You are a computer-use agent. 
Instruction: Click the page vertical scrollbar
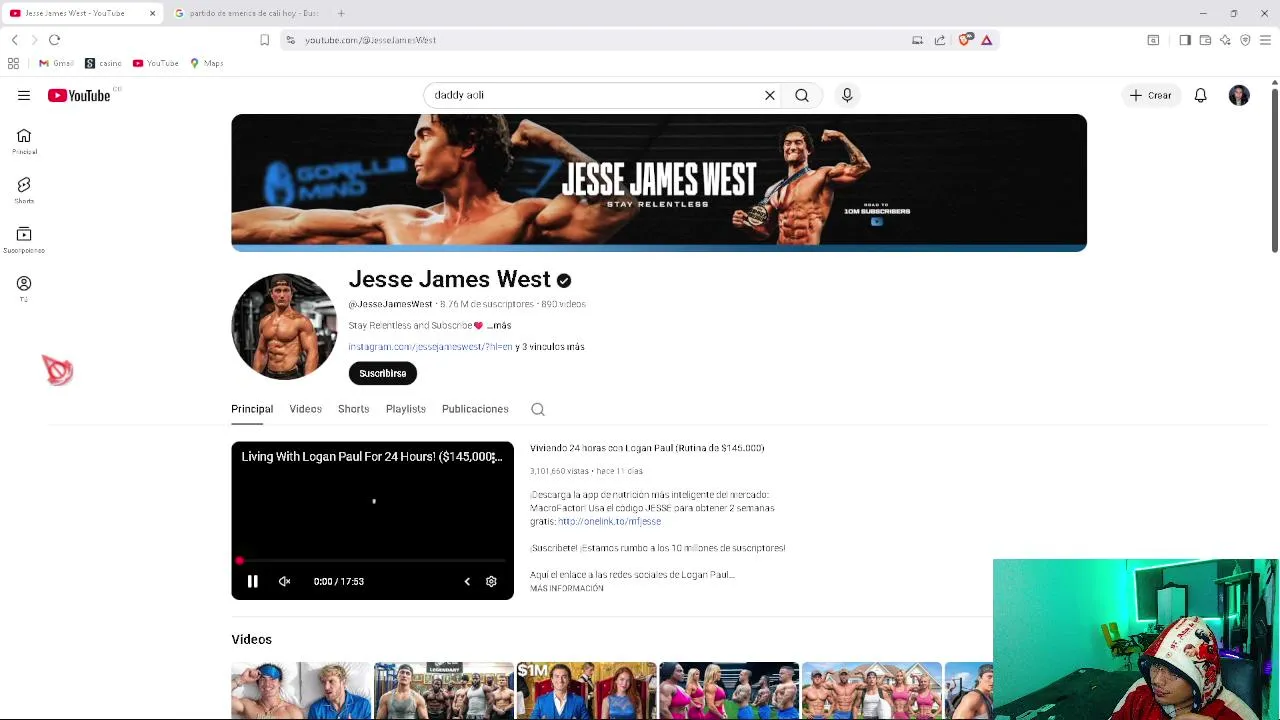click(x=1274, y=170)
